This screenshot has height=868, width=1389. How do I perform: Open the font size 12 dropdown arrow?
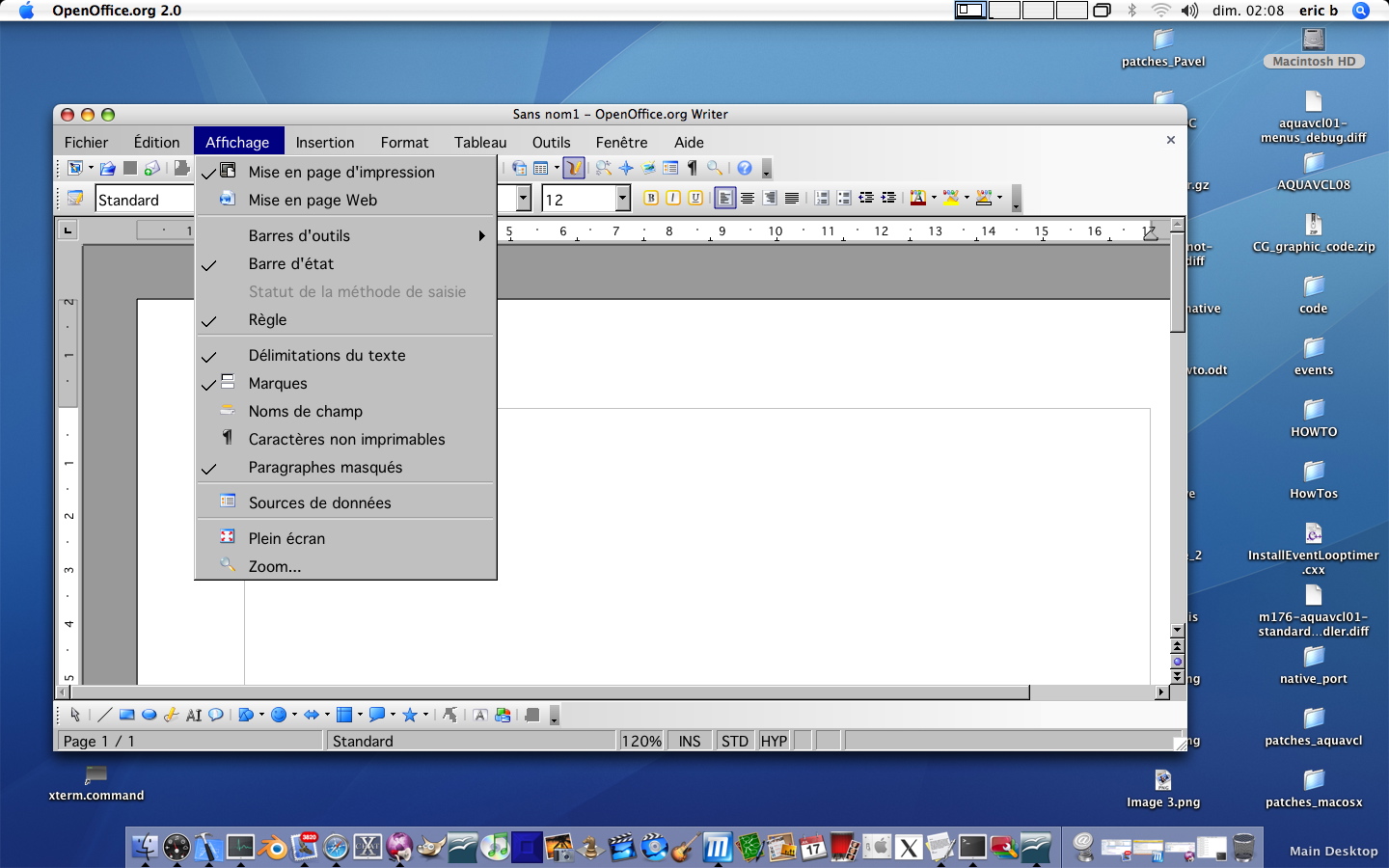point(622,199)
